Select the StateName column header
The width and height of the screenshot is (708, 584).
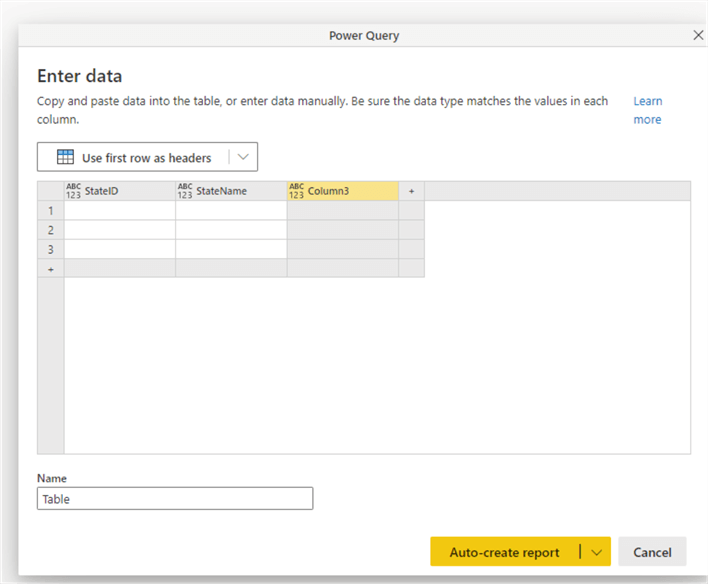tap(235, 190)
